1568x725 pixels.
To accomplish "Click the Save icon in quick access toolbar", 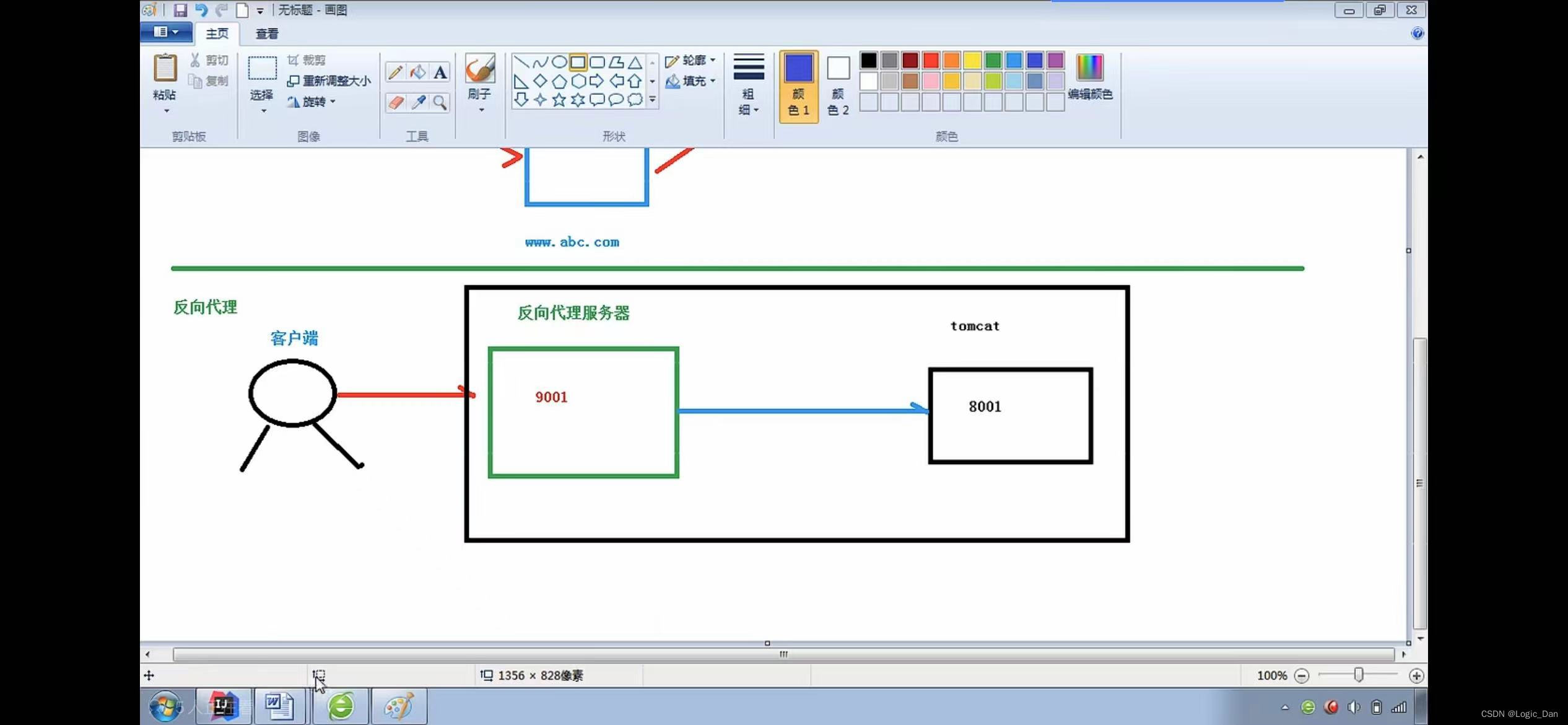I will [x=180, y=10].
